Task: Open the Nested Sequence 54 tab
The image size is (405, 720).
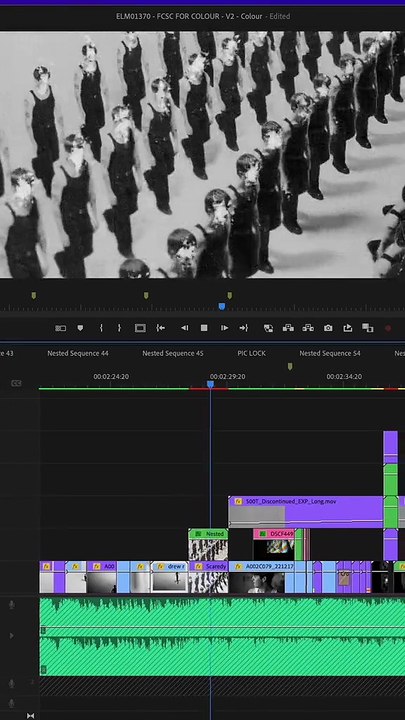Action: (330, 353)
